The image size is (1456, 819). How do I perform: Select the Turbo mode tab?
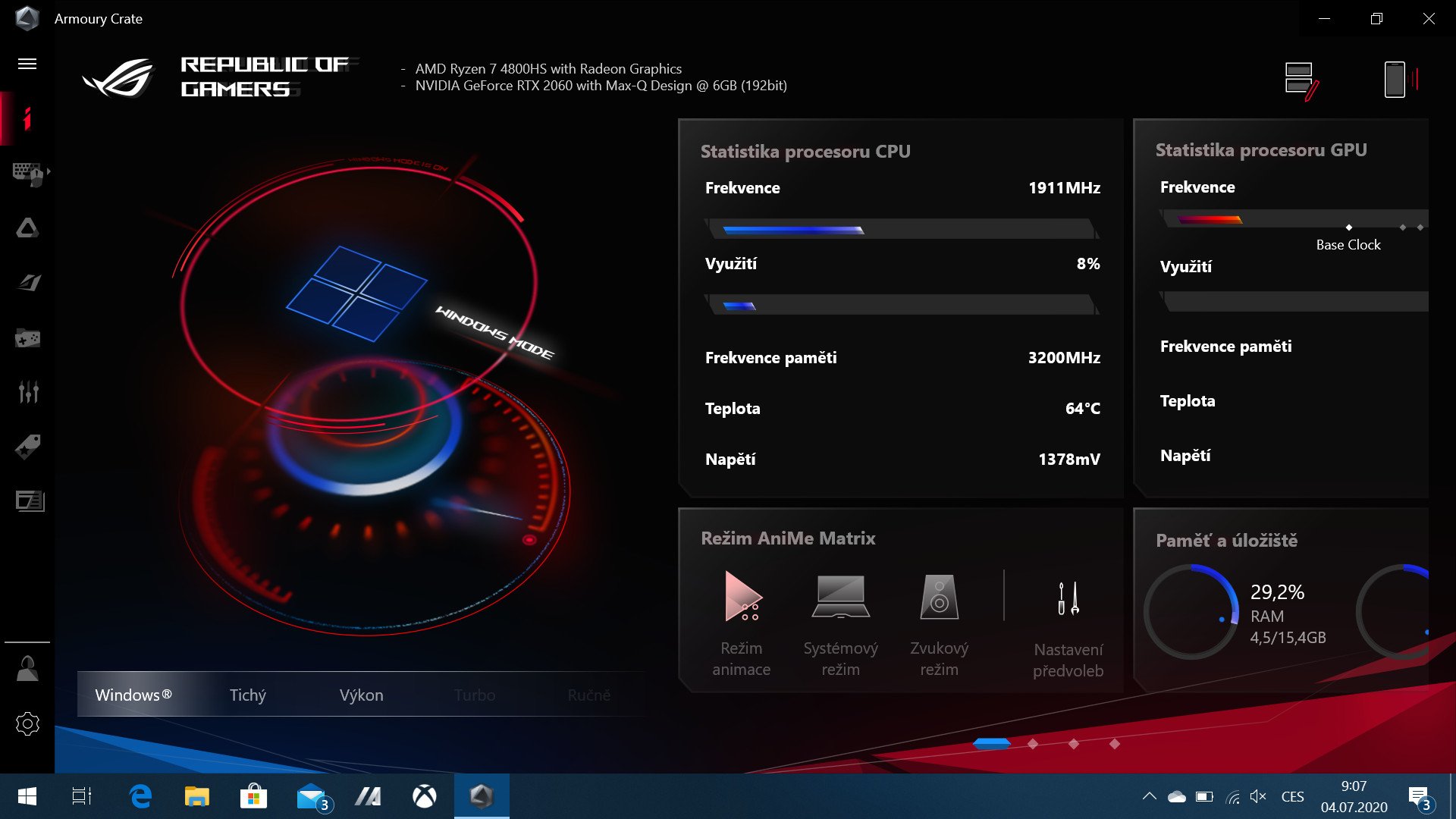point(475,695)
